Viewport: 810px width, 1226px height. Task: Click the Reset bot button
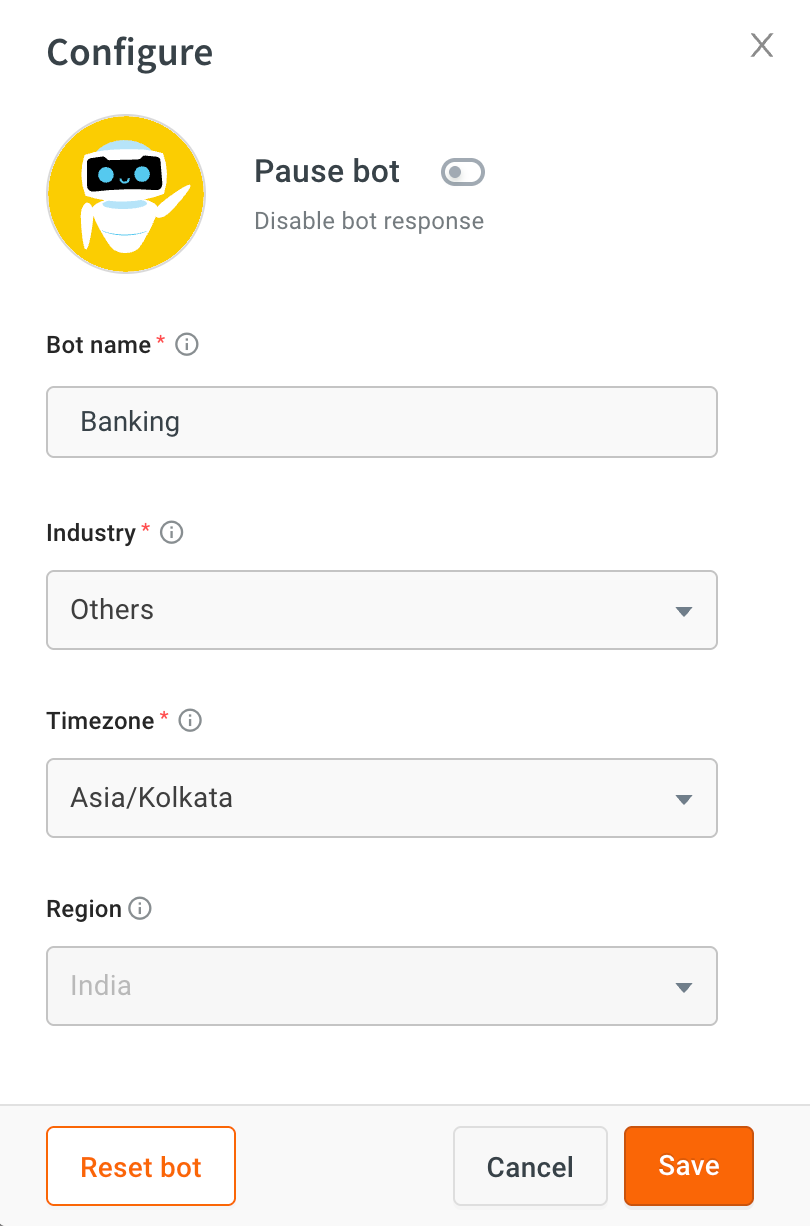141,1166
